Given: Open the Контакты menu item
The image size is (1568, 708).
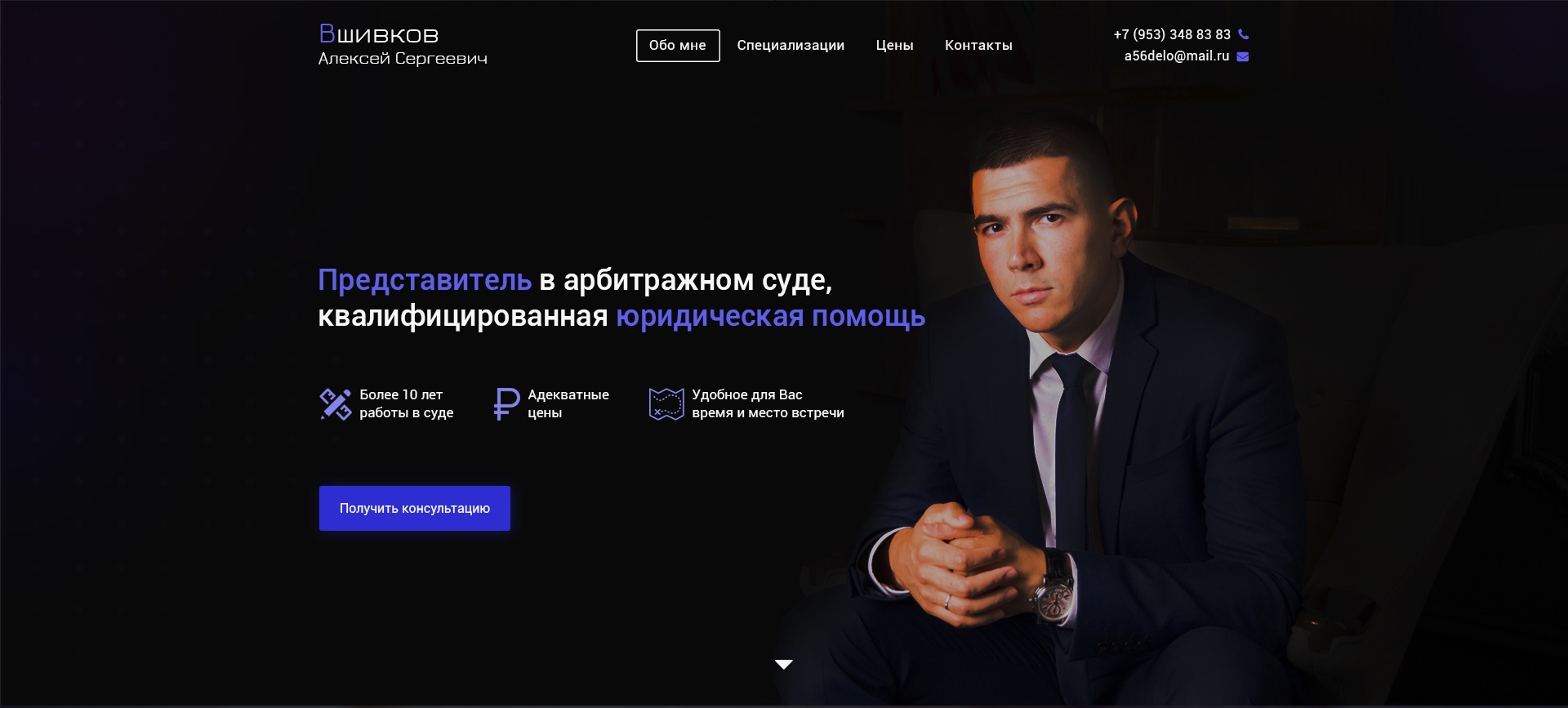Looking at the screenshot, I should click(x=978, y=46).
